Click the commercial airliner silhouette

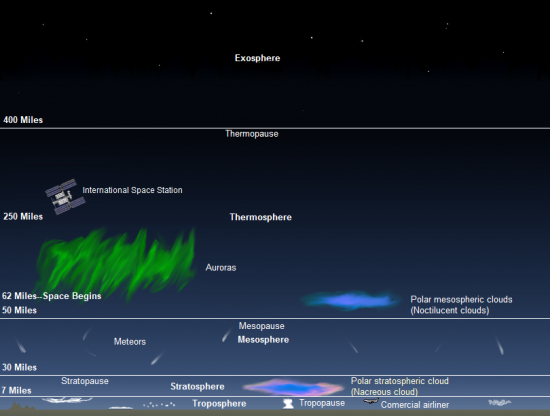point(370,401)
